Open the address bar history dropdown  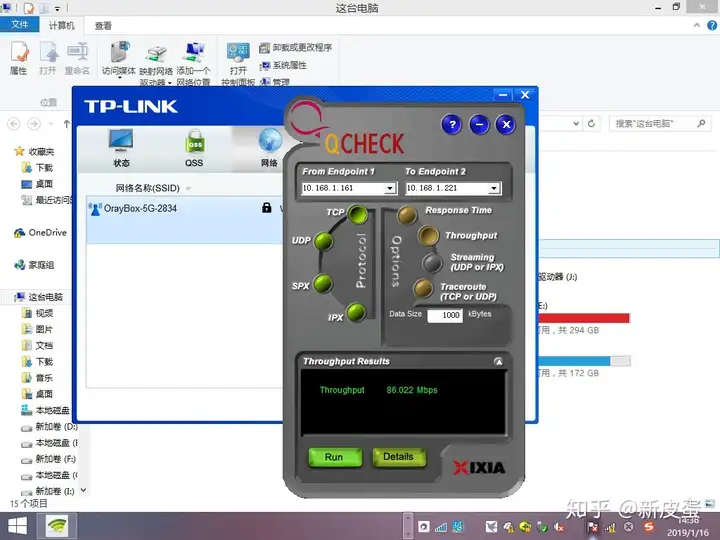click(x=576, y=124)
